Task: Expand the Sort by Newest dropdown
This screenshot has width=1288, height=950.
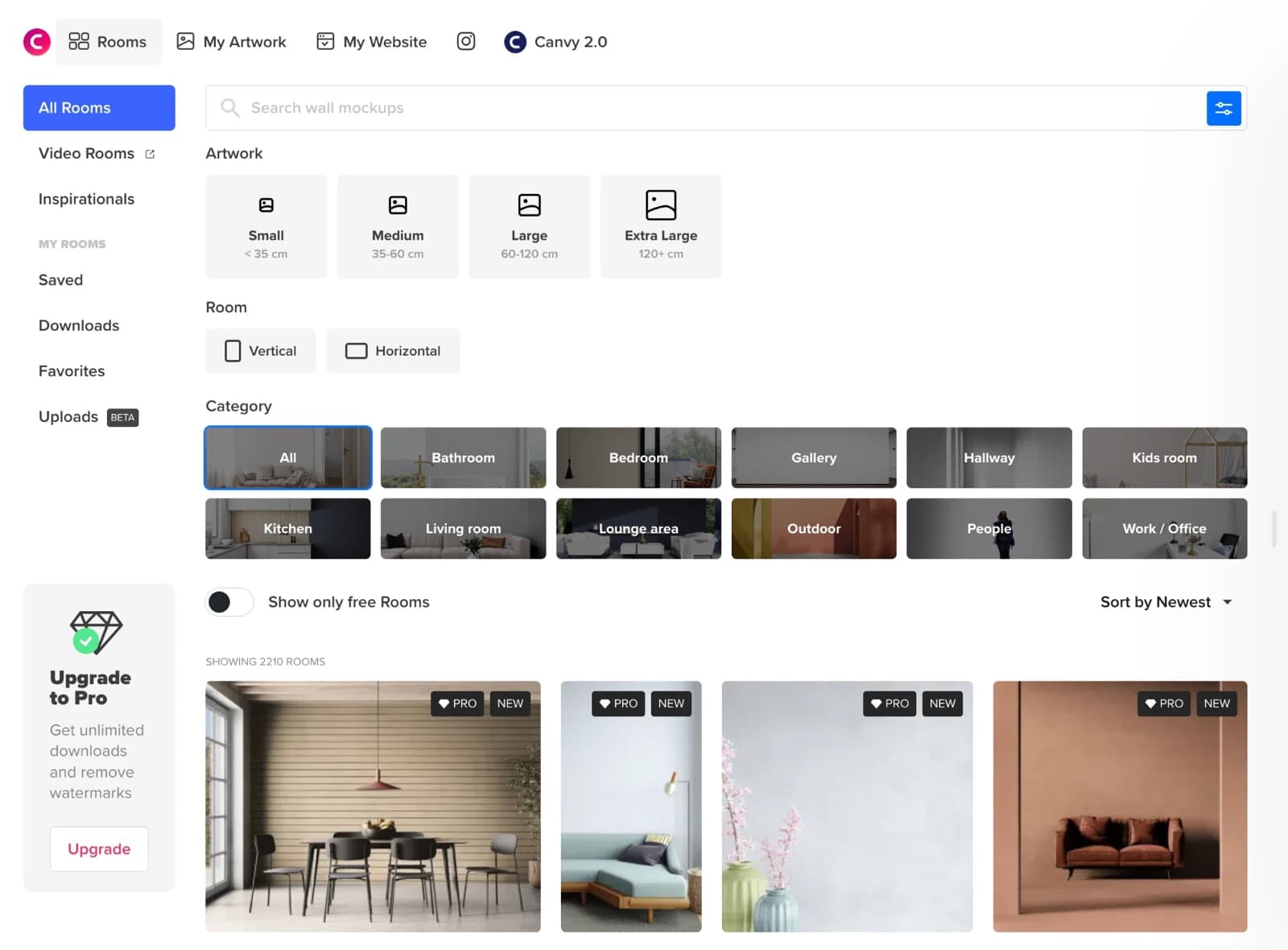Action: pyautogui.click(x=1166, y=602)
